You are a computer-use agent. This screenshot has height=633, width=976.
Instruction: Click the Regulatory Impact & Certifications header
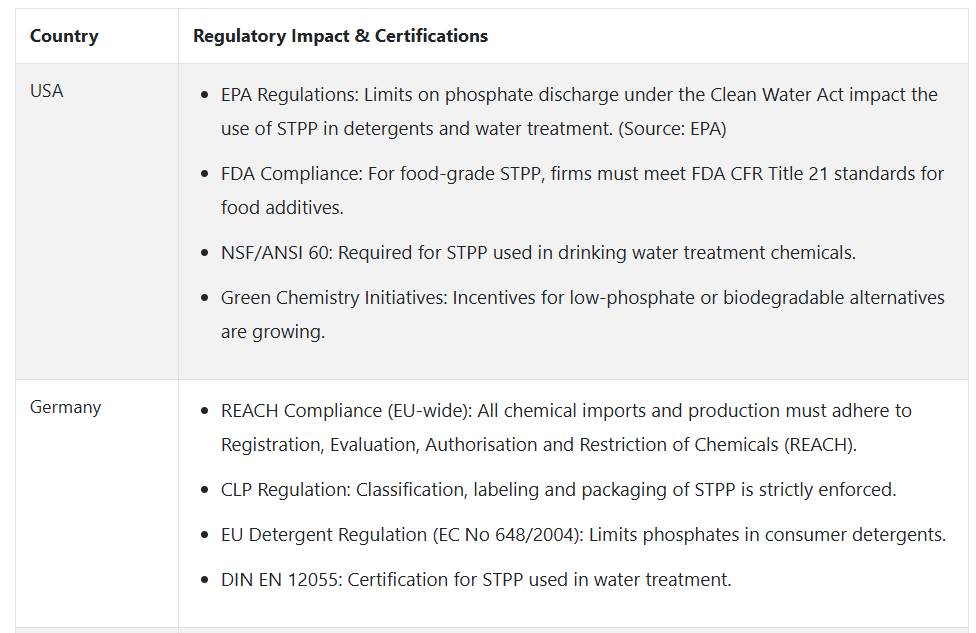[x=340, y=36]
